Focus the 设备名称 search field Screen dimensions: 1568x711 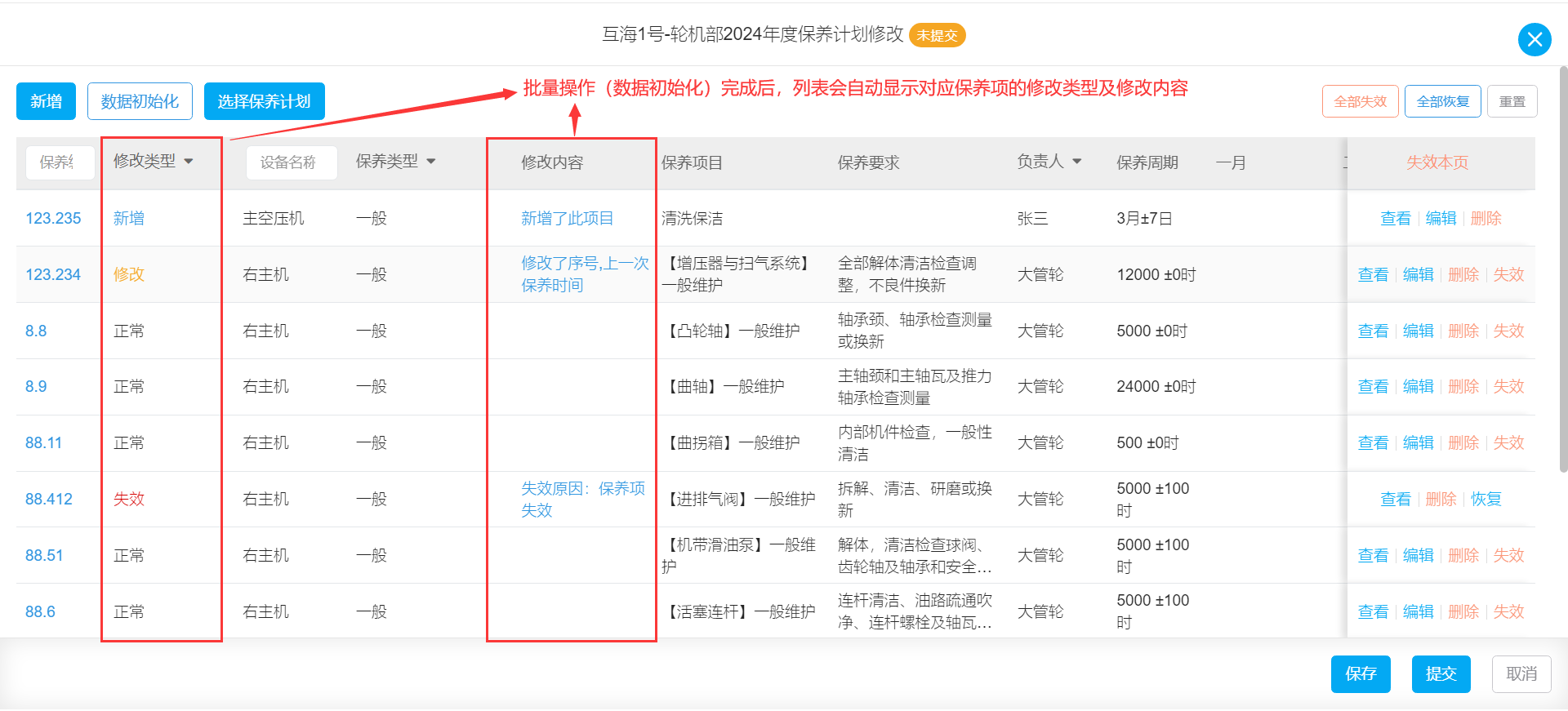tap(292, 162)
